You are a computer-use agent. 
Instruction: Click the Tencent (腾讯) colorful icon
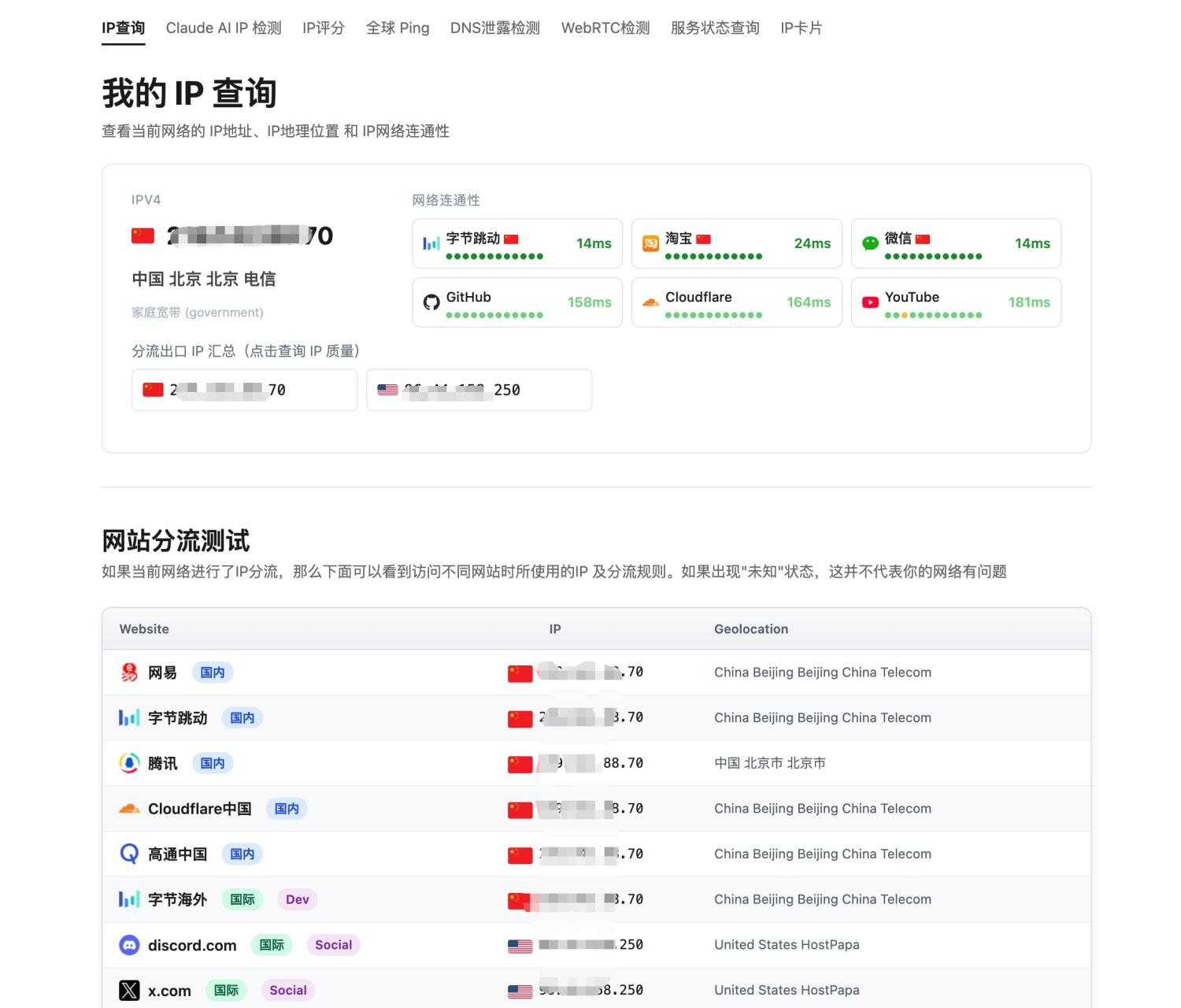tap(129, 763)
